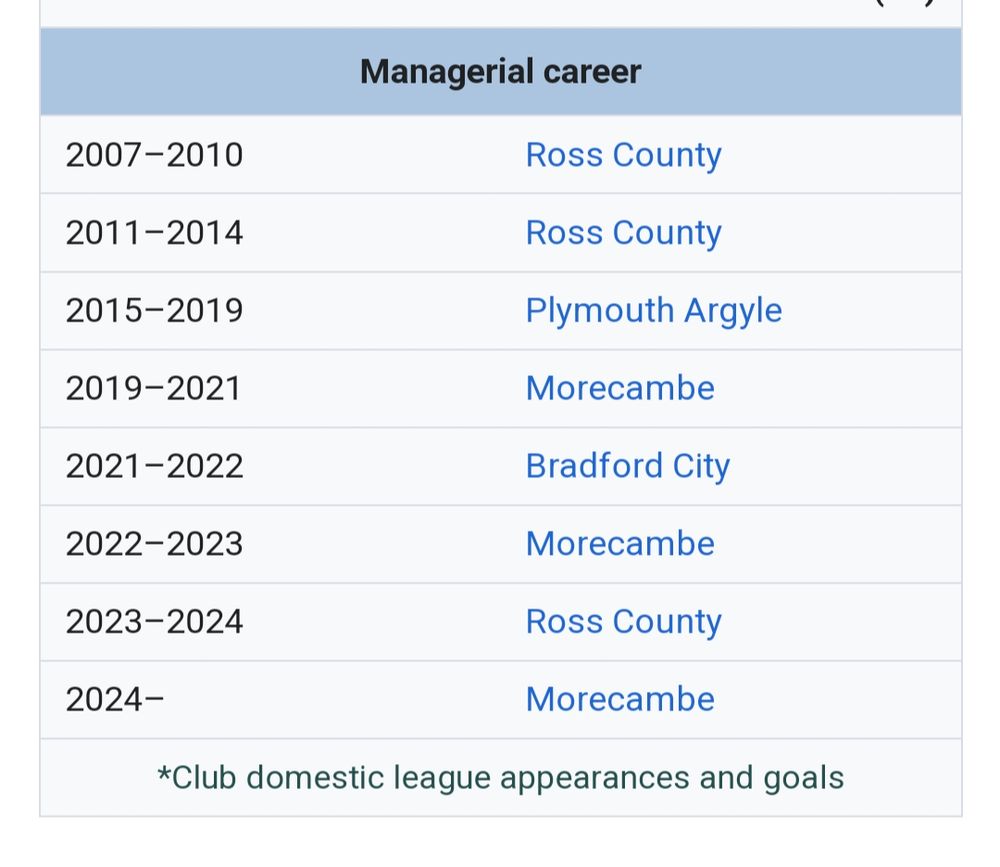
Task: Select the 2011–2014 years cell
Action: point(154,233)
